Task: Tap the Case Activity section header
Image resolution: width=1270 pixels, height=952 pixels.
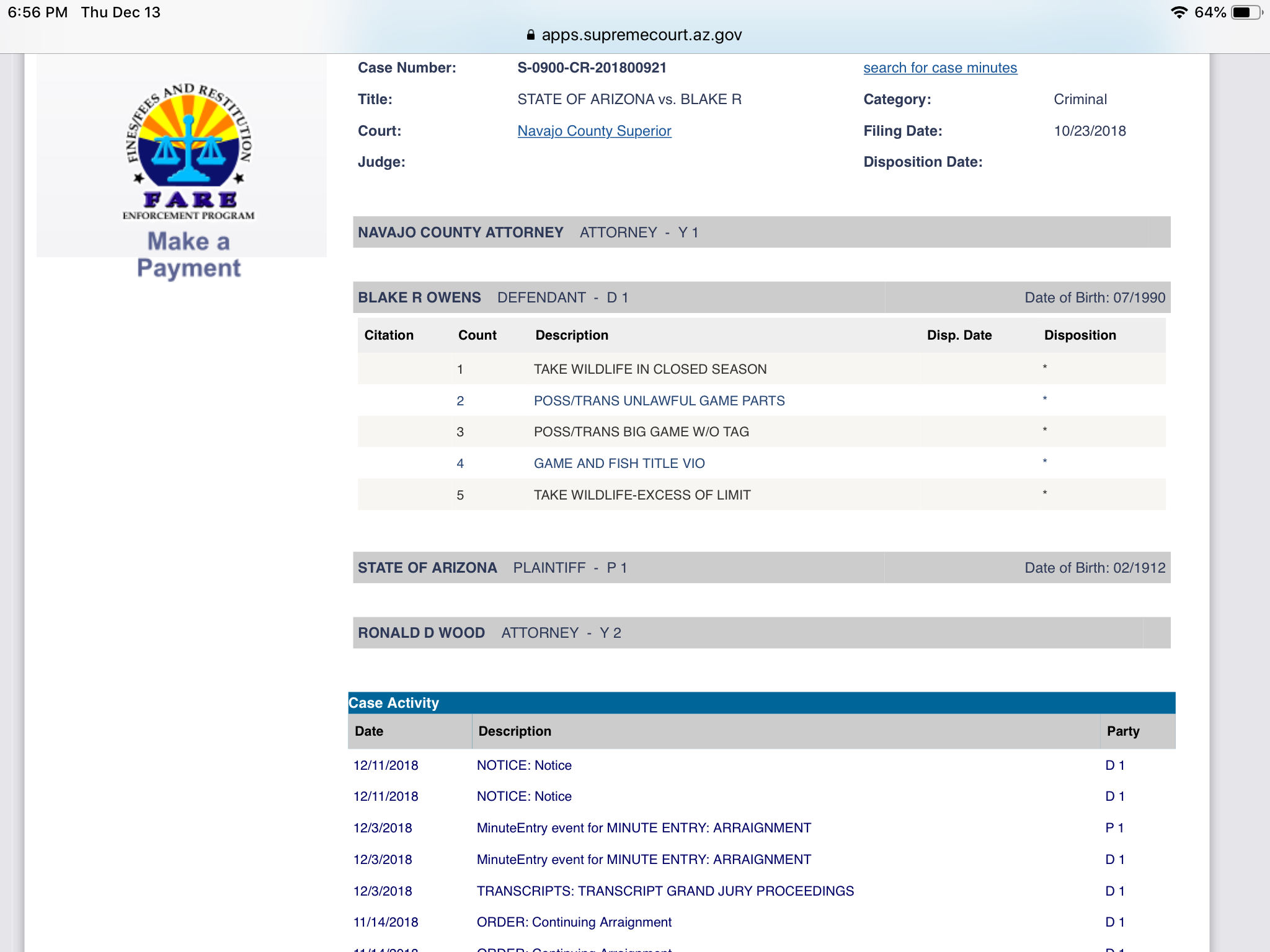Action: point(762,703)
